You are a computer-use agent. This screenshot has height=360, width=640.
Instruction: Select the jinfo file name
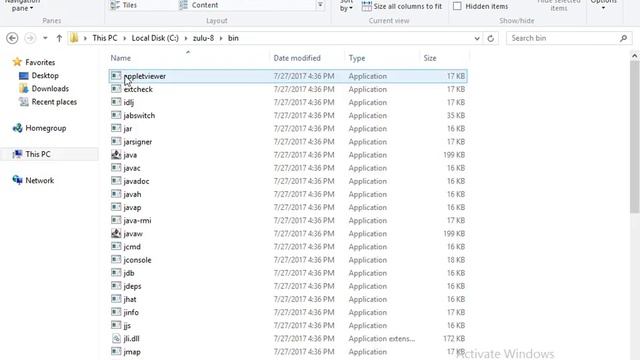(131, 312)
